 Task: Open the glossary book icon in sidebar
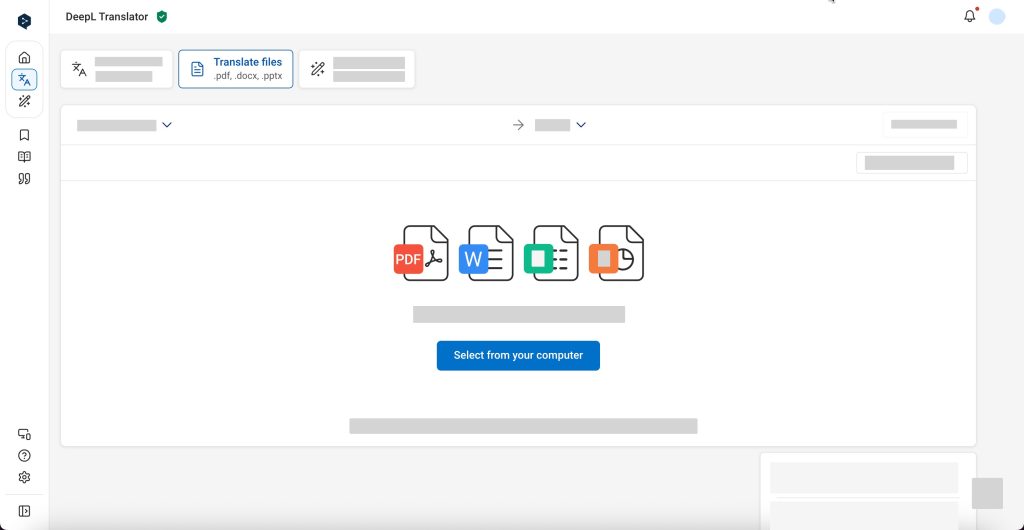coord(24,157)
